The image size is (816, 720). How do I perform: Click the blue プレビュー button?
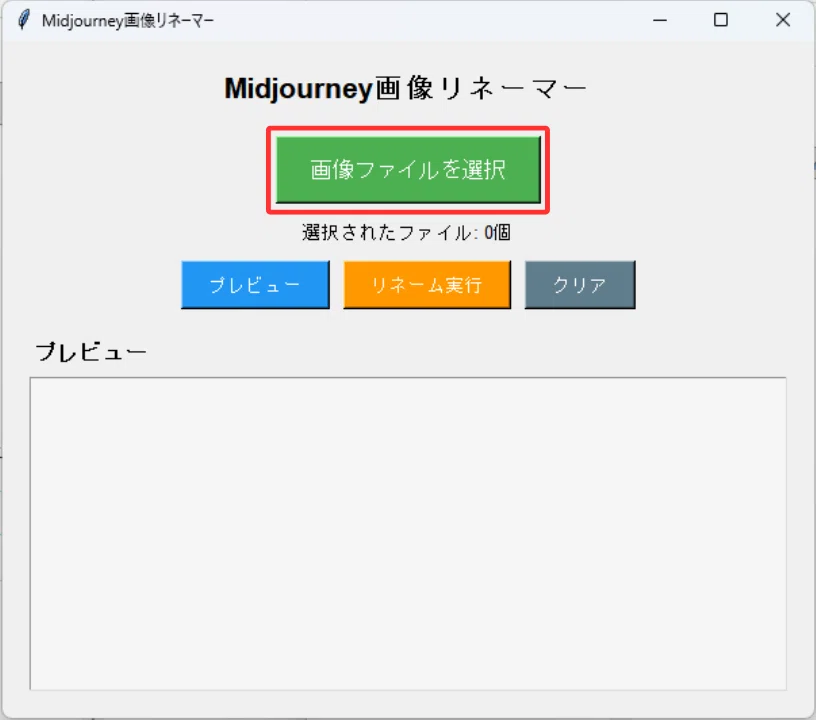pos(255,285)
